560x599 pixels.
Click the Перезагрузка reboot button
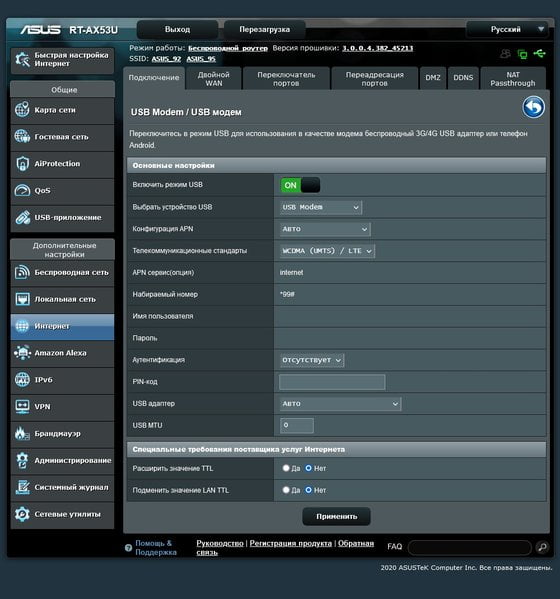(264, 29)
